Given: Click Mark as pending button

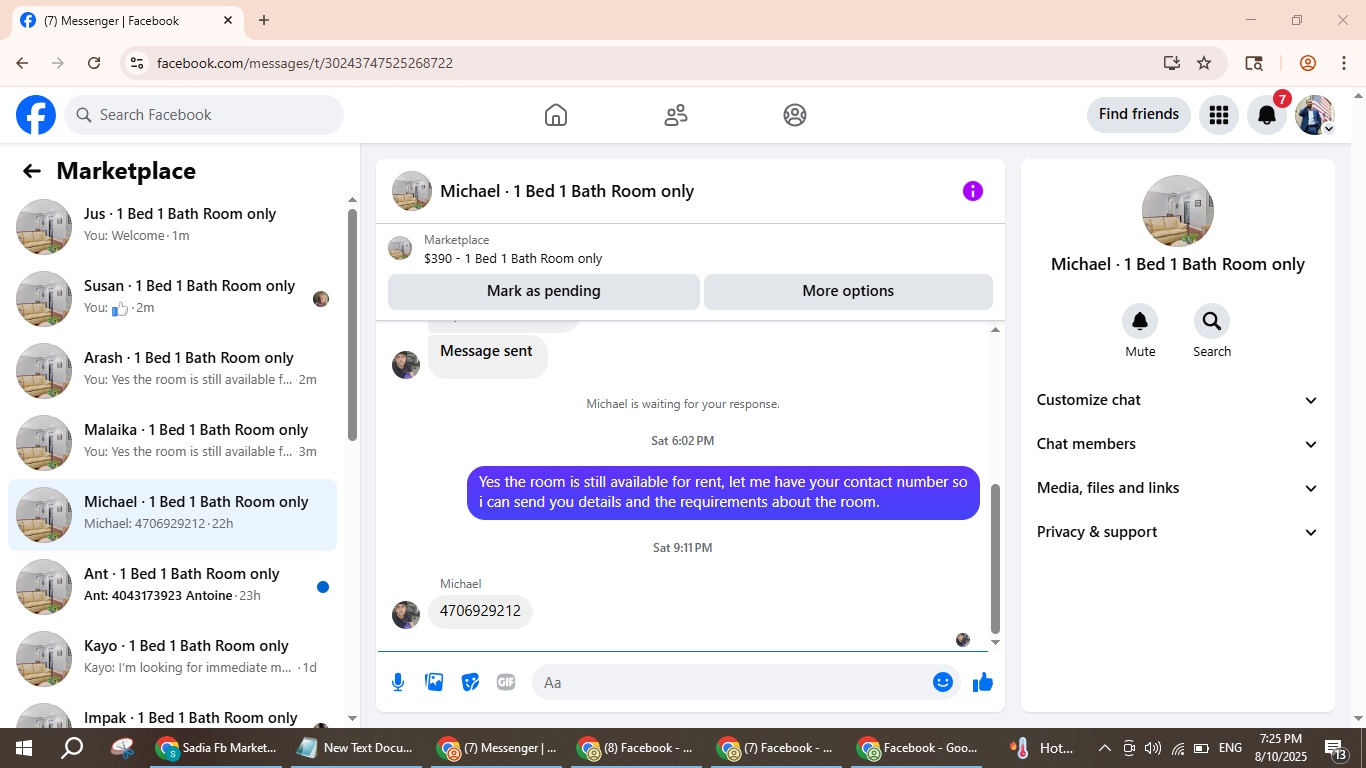Looking at the screenshot, I should click(544, 291).
